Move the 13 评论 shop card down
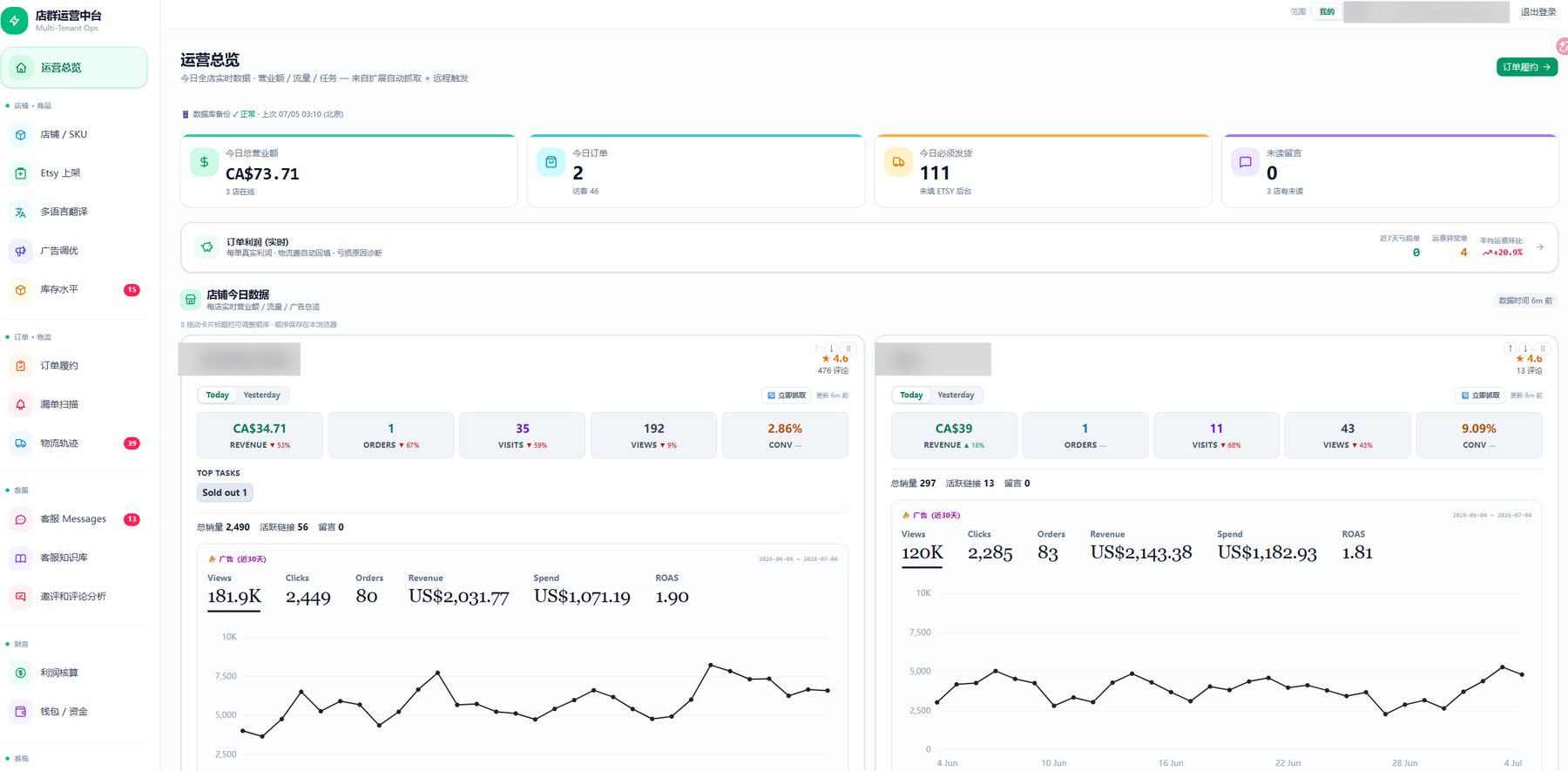This screenshot has width=1568, height=771. coord(1525,348)
